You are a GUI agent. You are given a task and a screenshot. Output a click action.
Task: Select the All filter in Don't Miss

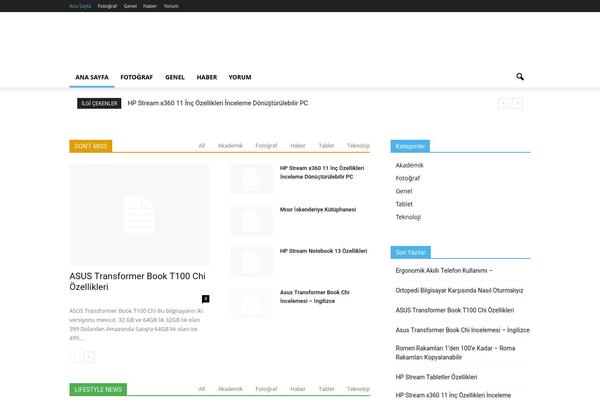tap(202, 145)
